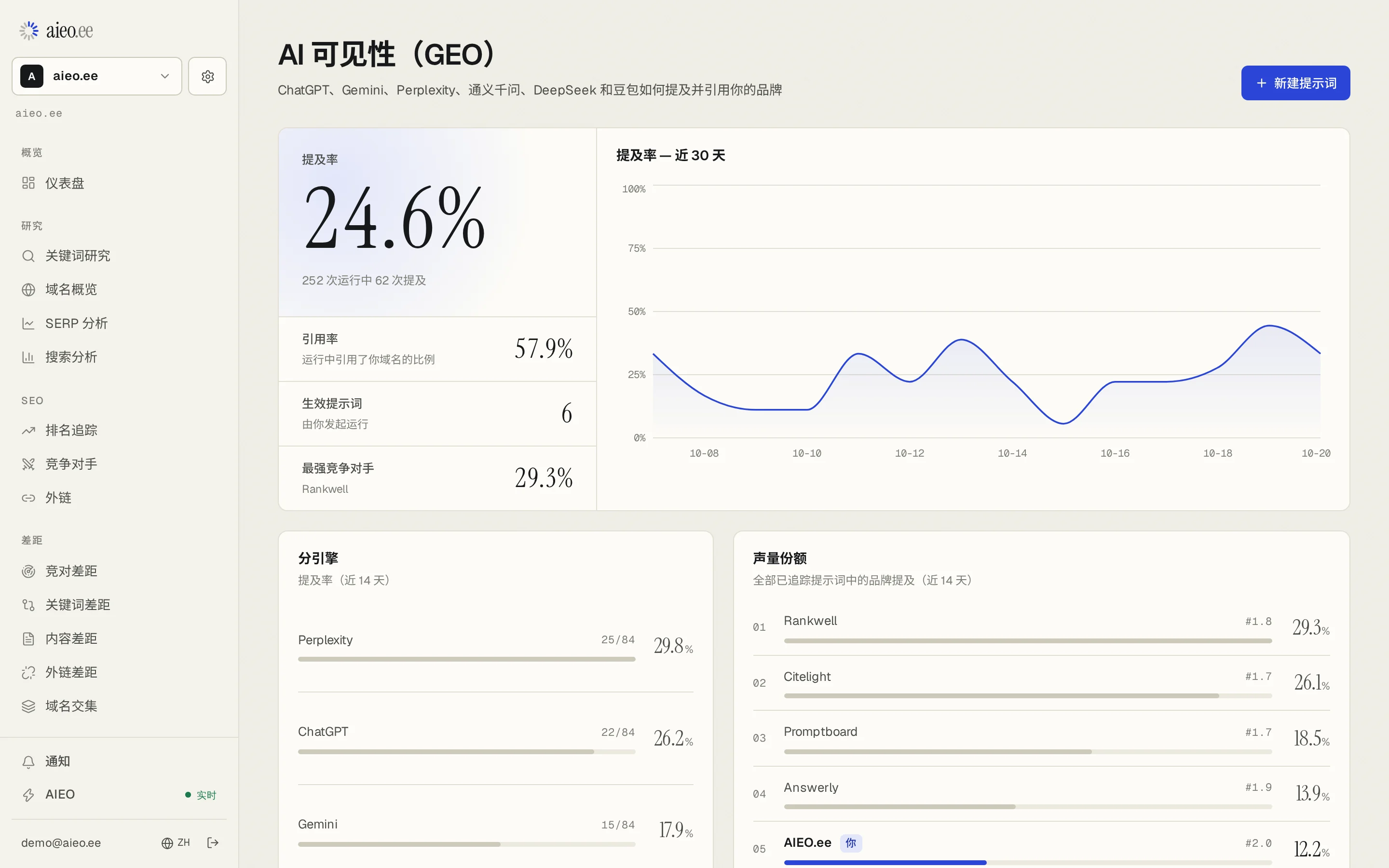Switch language via ZH globe button

coord(176,842)
